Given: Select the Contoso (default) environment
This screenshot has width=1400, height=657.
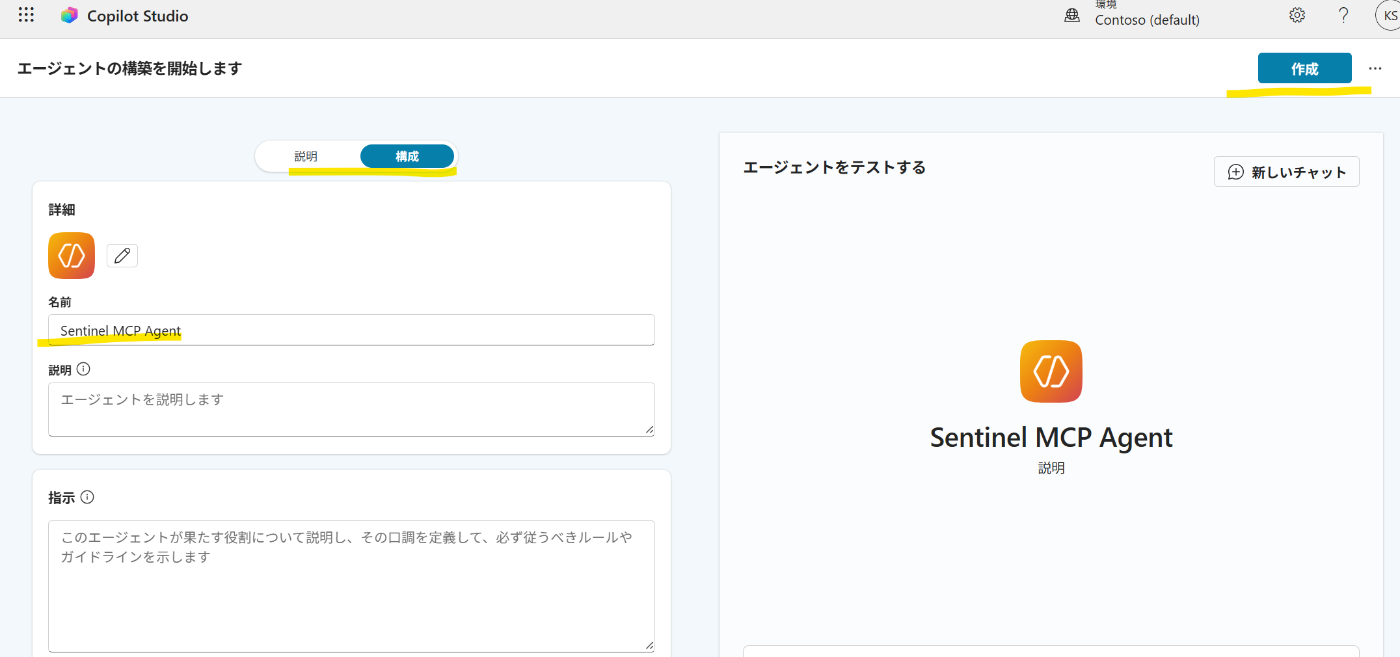Looking at the screenshot, I should (x=1147, y=20).
